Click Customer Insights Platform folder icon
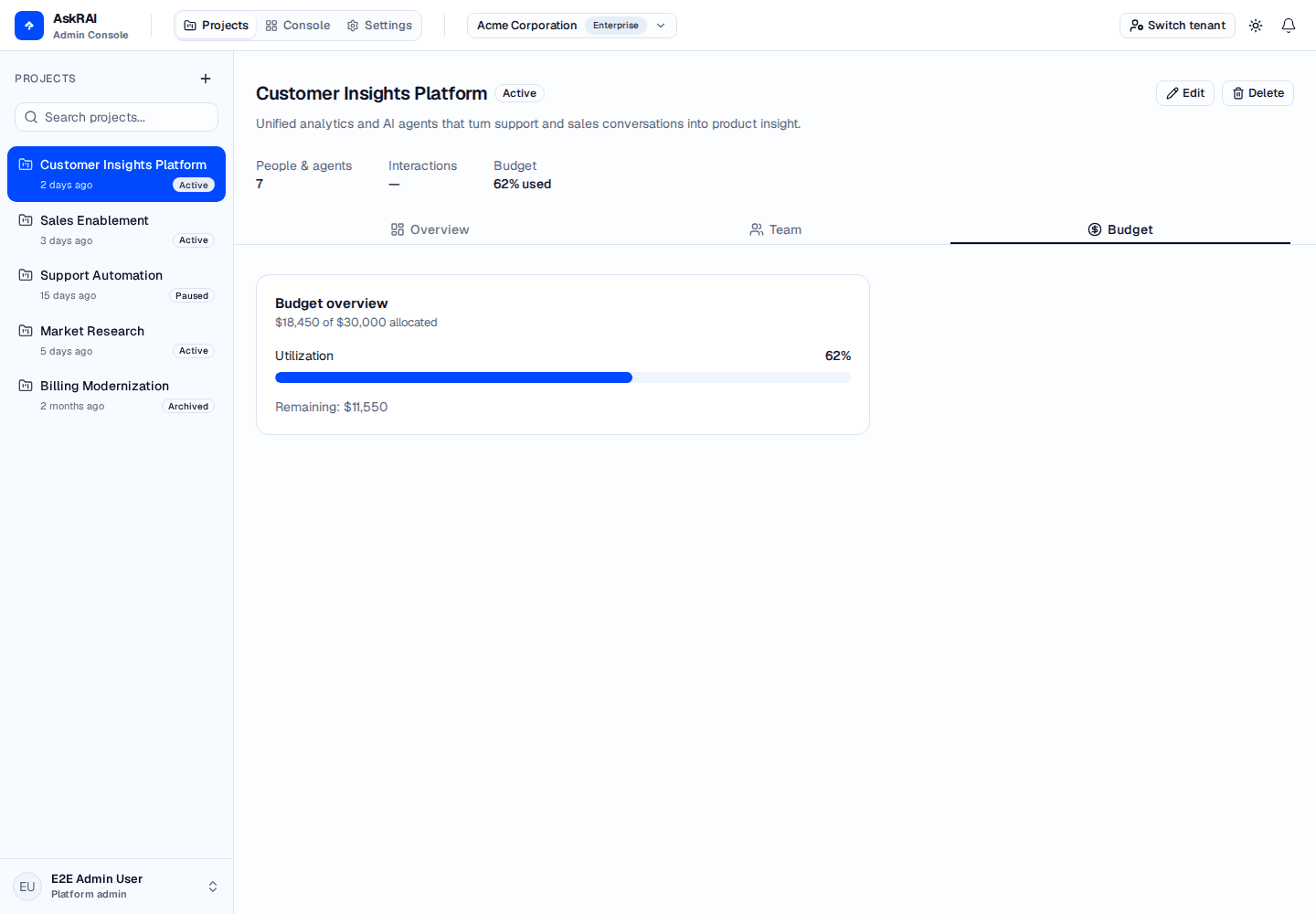This screenshot has height=914, width=1316. [26, 165]
